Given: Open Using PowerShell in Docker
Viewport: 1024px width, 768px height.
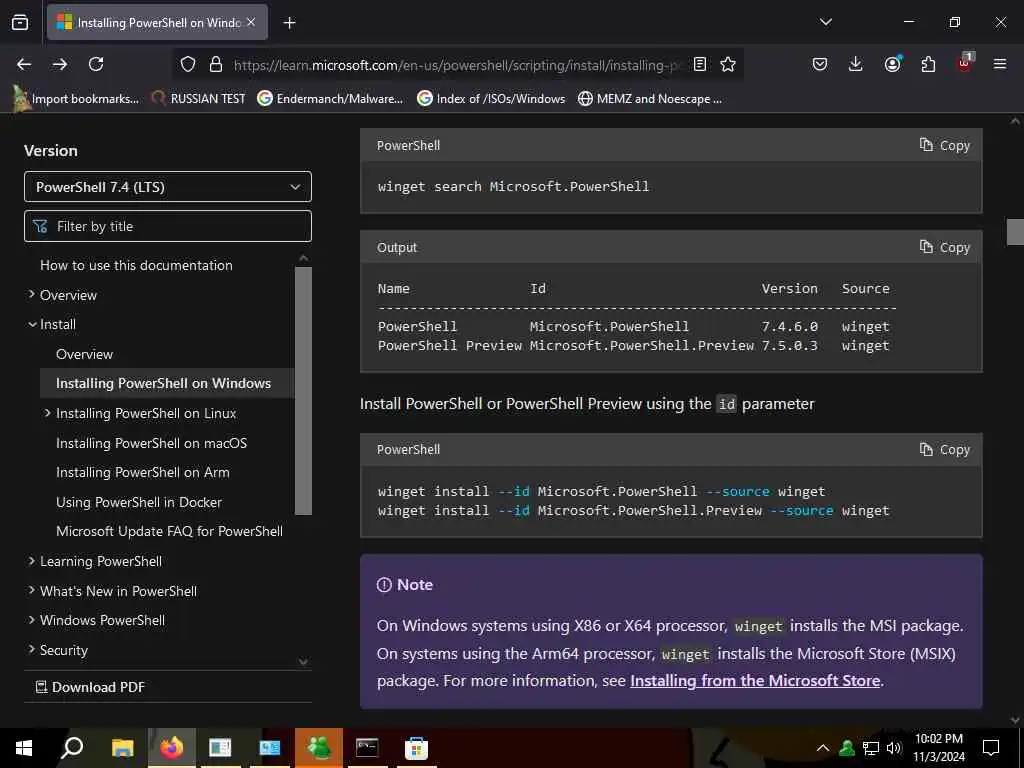Looking at the screenshot, I should [x=138, y=502].
